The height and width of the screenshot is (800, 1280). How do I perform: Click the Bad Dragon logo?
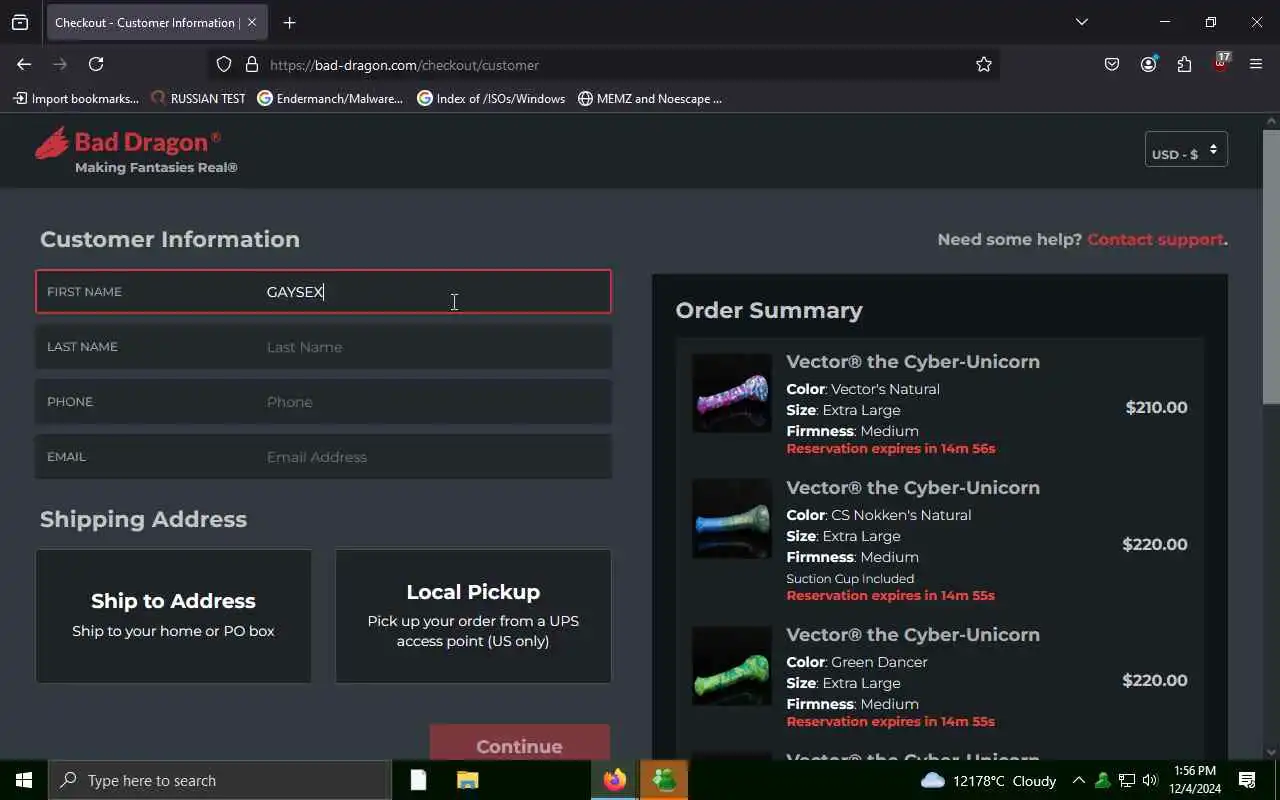click(x=137, y=150)
